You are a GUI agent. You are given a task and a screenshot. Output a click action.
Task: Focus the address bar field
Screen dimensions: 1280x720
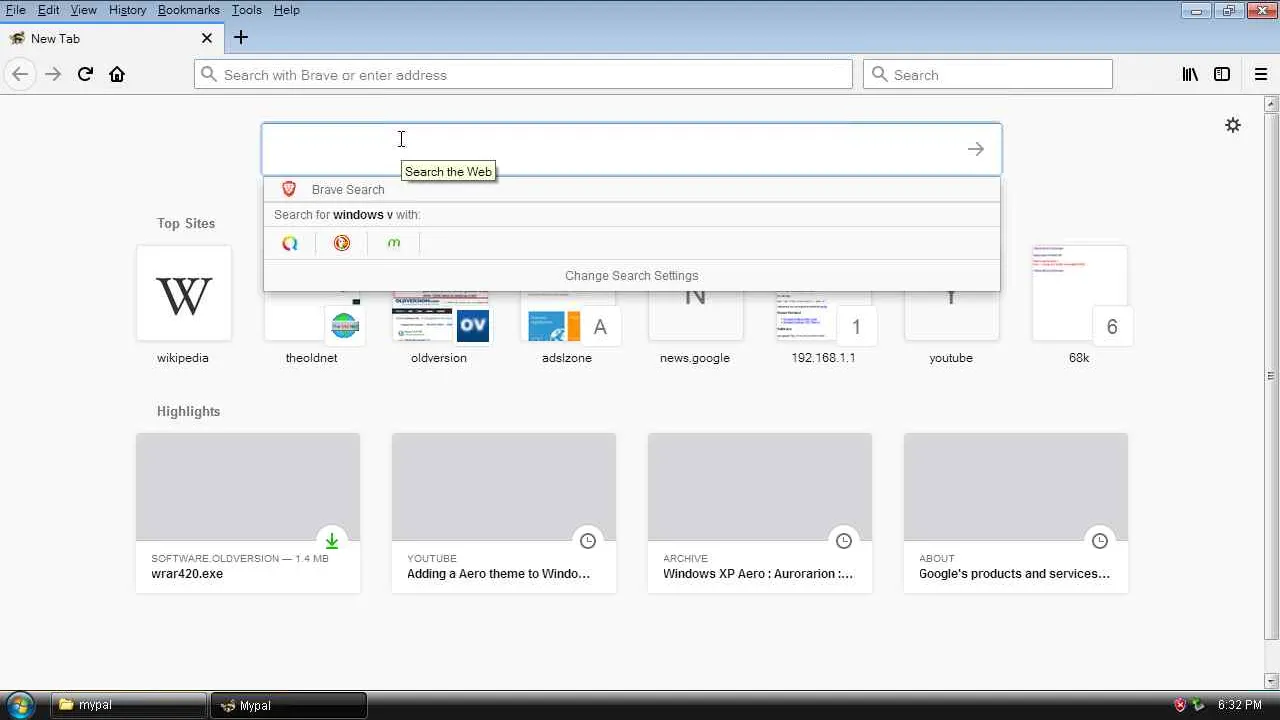[524, 74]
